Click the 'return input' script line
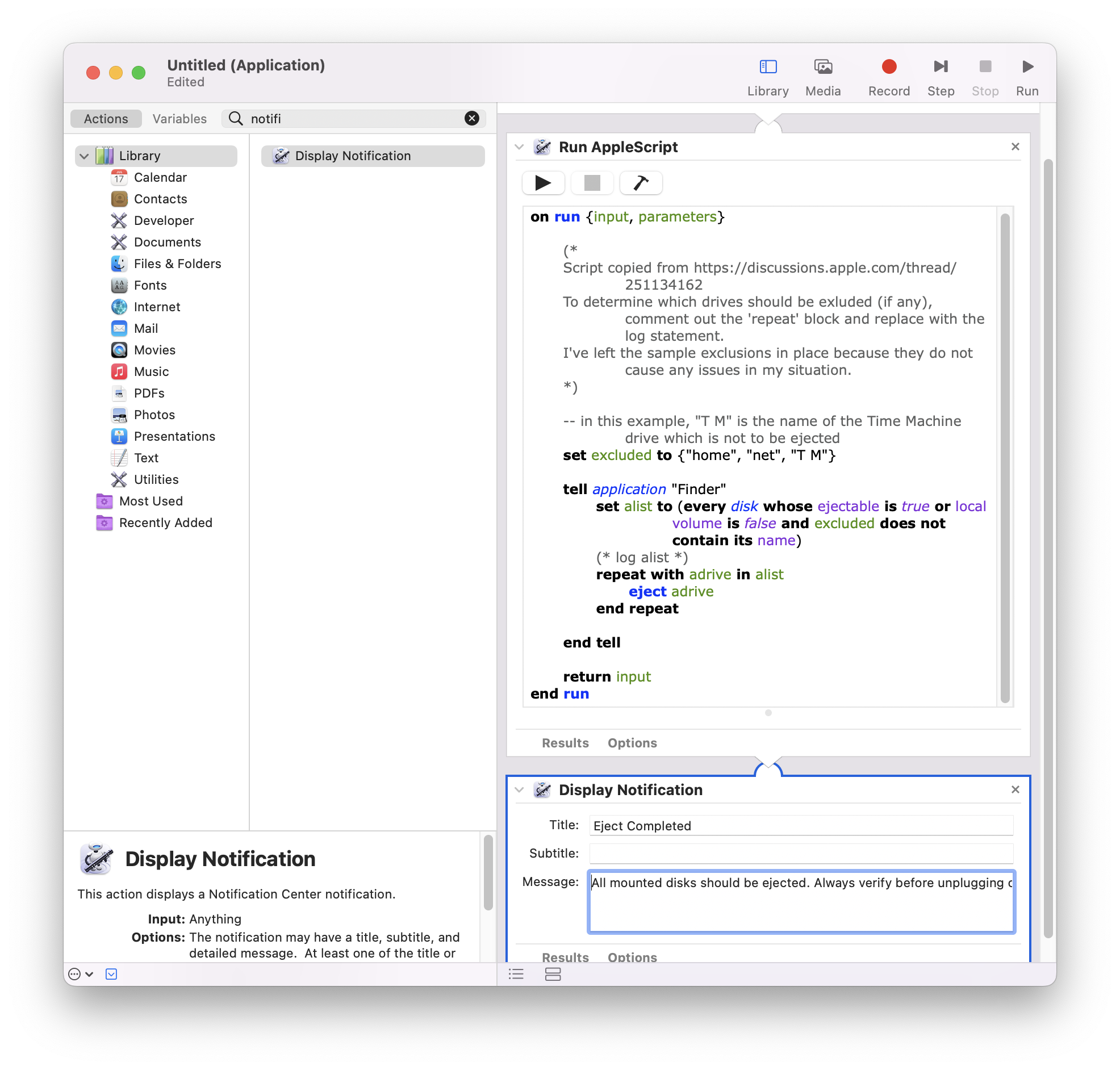The height and width of the screenshot is (1070, 1120). click(x=607, y=677)
